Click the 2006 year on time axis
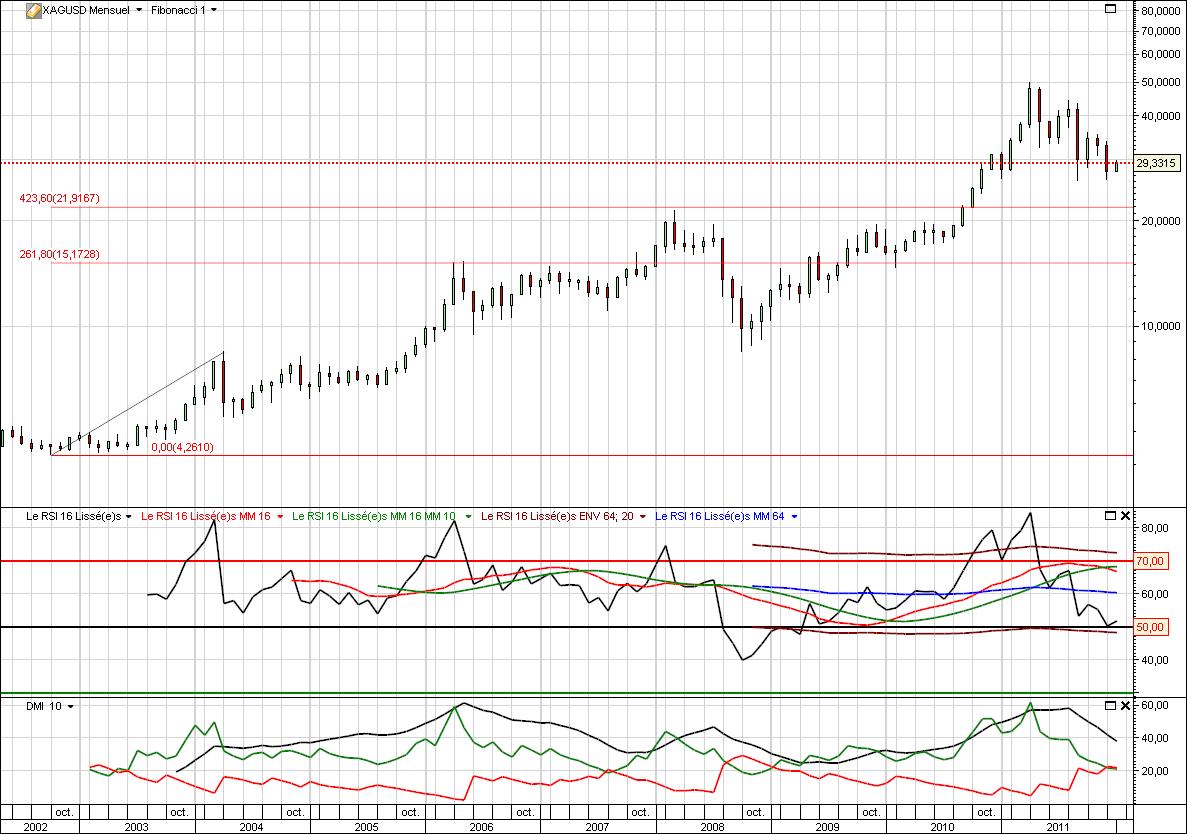Image resolution: width=1187 pixels, height=834 pixels. click(x=481, y=827)
